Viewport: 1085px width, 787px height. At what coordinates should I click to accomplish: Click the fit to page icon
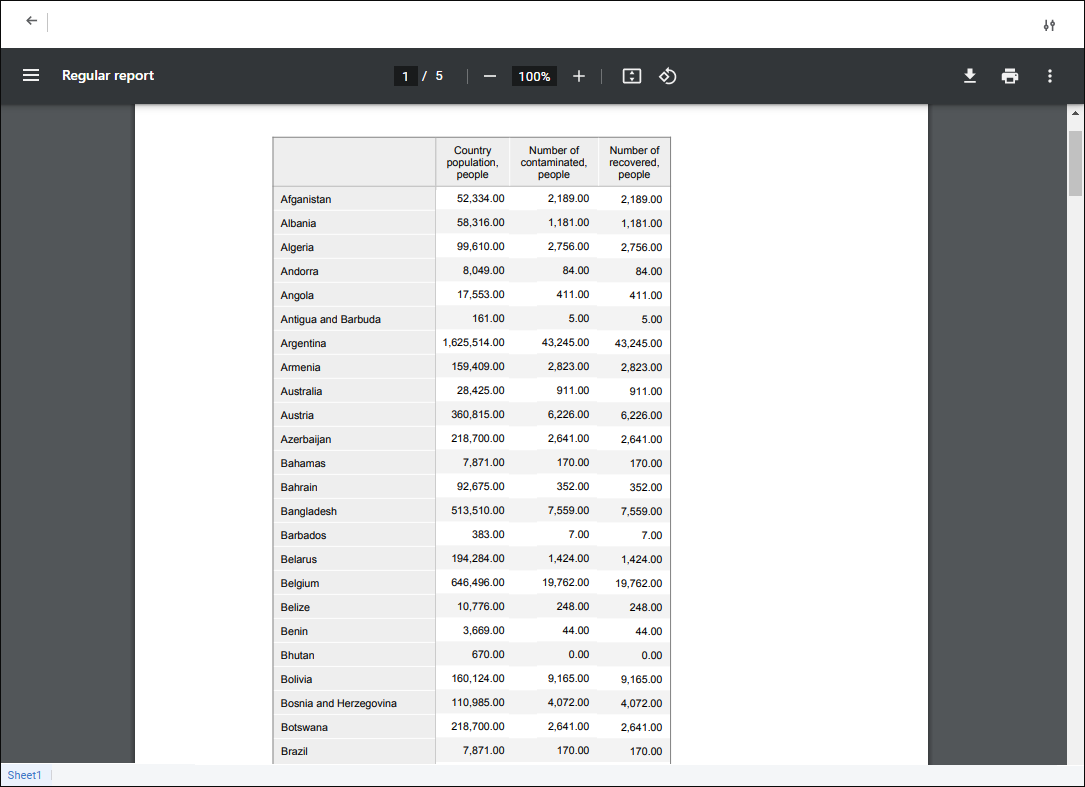point(632,77)
